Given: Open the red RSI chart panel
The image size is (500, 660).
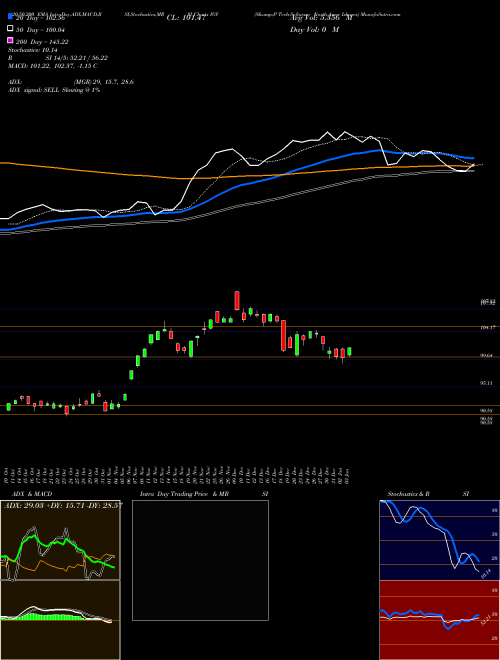Looking at the screenshot, I should [x=439, y=620].
